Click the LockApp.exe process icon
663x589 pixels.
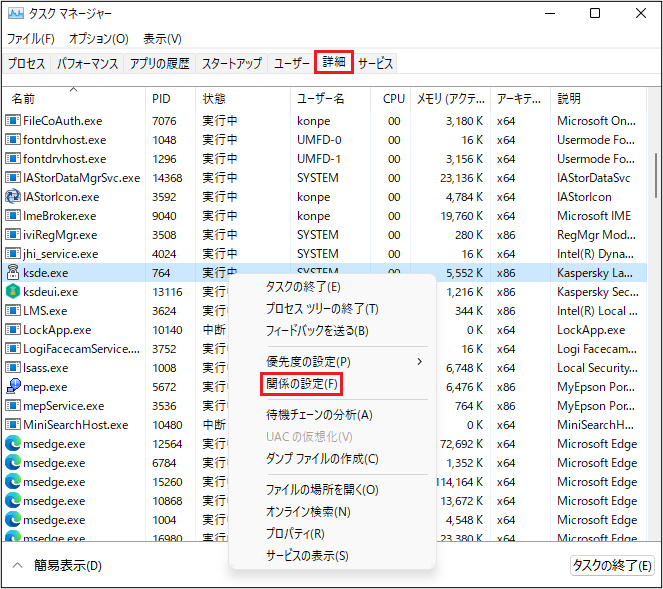click(x=13, y=329)
